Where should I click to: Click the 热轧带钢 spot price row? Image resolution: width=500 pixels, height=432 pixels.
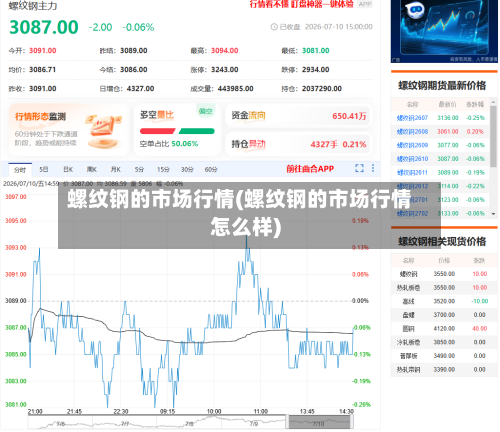coord(444,369)
